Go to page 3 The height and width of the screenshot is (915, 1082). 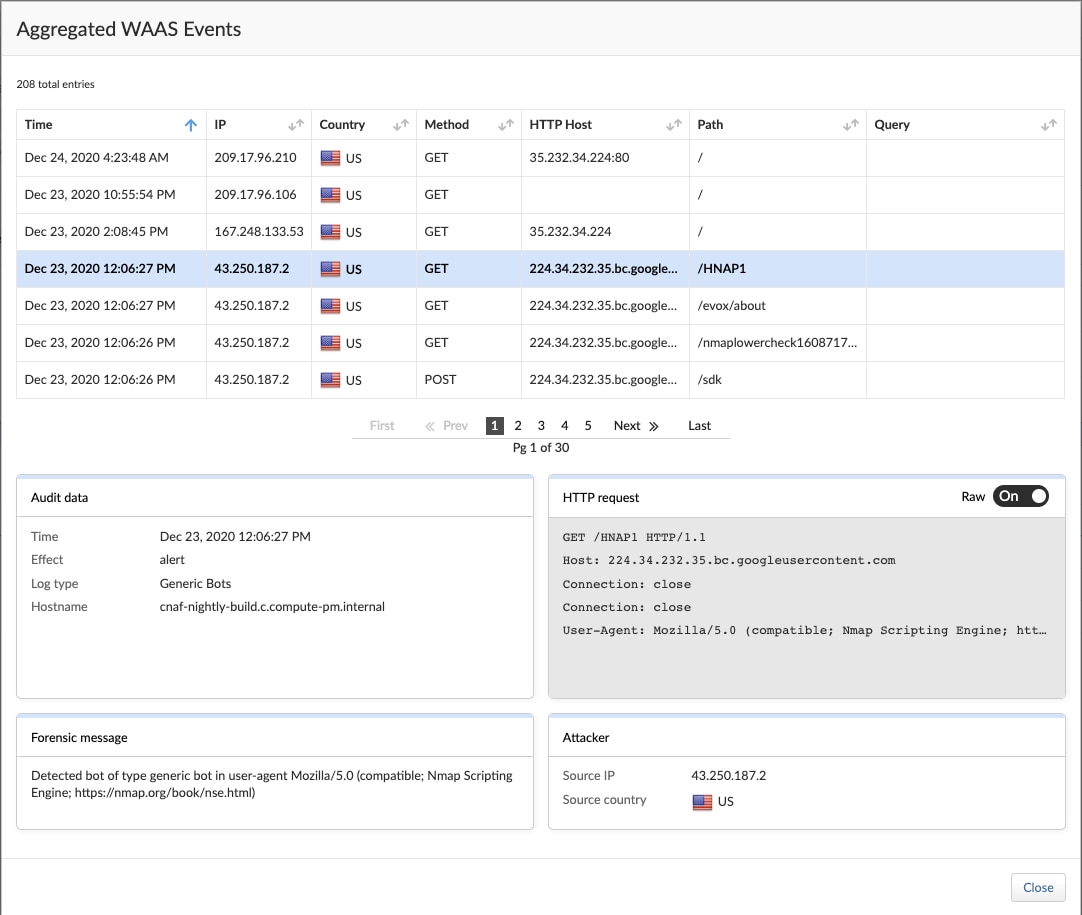[x=541, y=426]
